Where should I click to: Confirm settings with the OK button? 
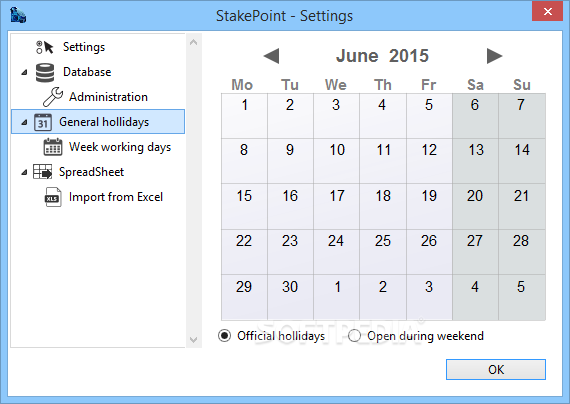pyautogui.click(x=496, y=369)
